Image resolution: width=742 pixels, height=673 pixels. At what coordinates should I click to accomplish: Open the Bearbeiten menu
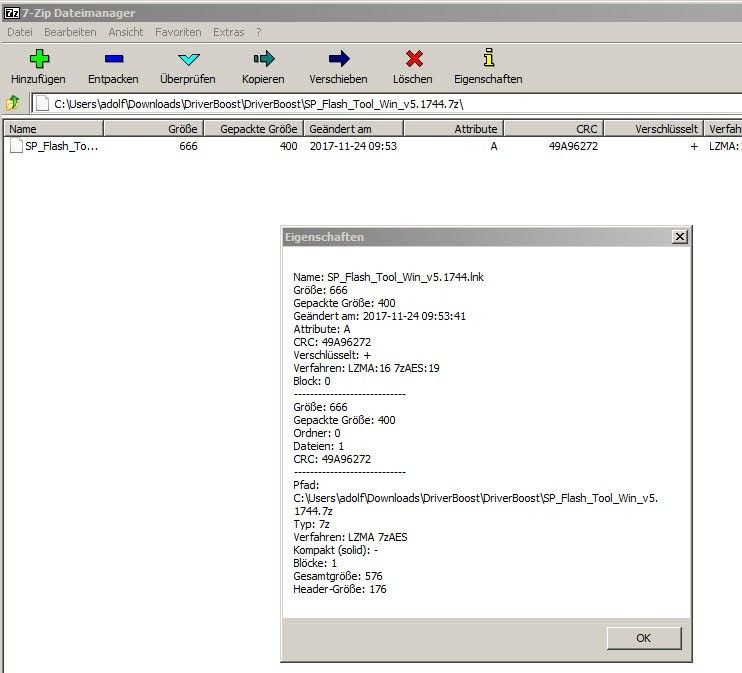pyautogui.click(x=70, y=32)
